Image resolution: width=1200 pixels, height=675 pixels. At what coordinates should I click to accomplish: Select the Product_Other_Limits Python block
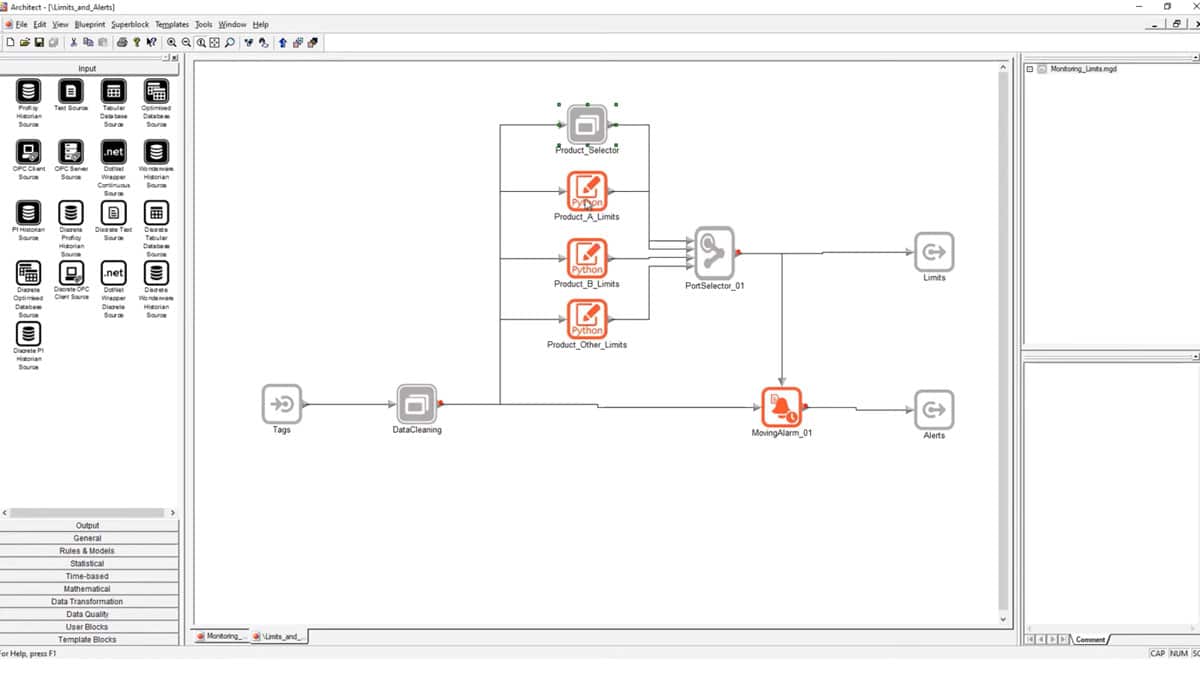[587, 319]
